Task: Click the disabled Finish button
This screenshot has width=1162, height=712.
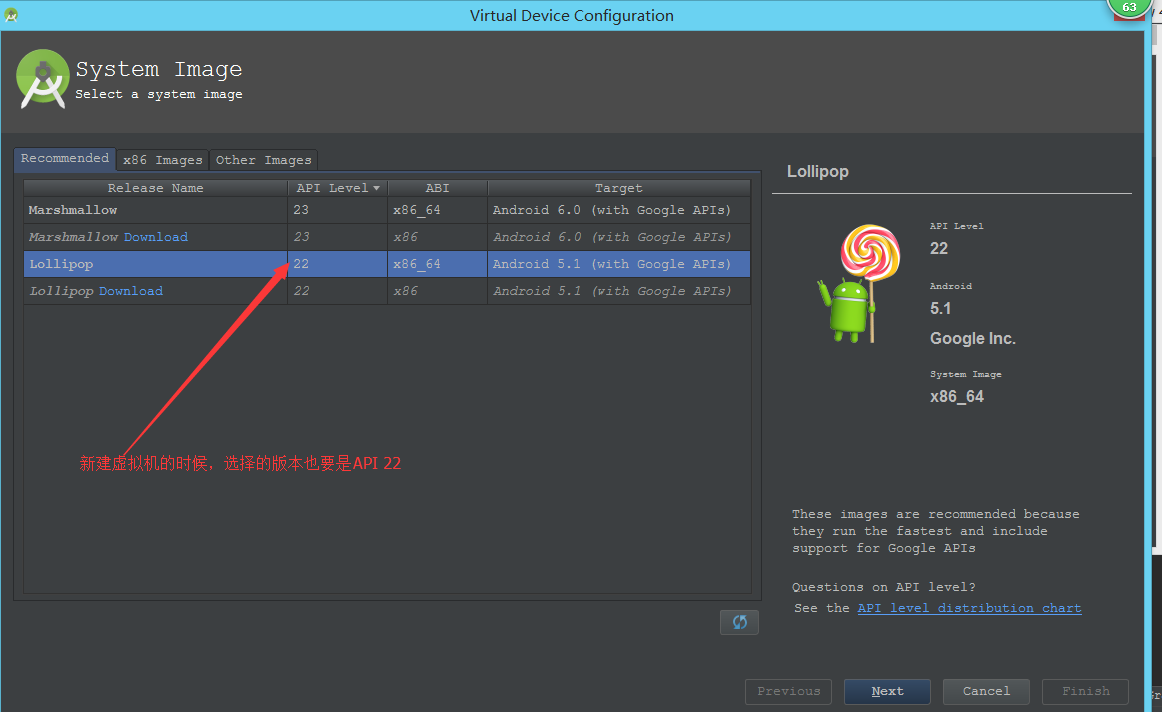Action: [1086, 691]
